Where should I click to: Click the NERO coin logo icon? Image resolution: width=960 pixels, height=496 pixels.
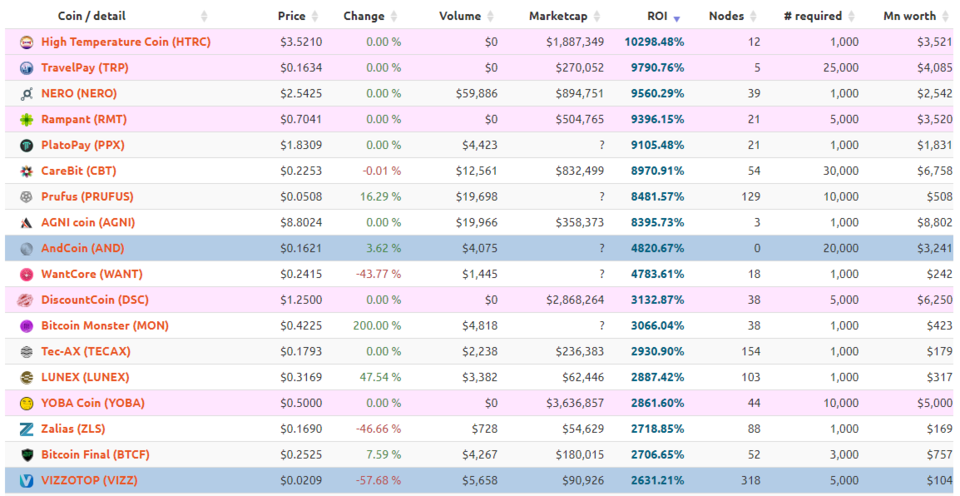coord(26,94)
